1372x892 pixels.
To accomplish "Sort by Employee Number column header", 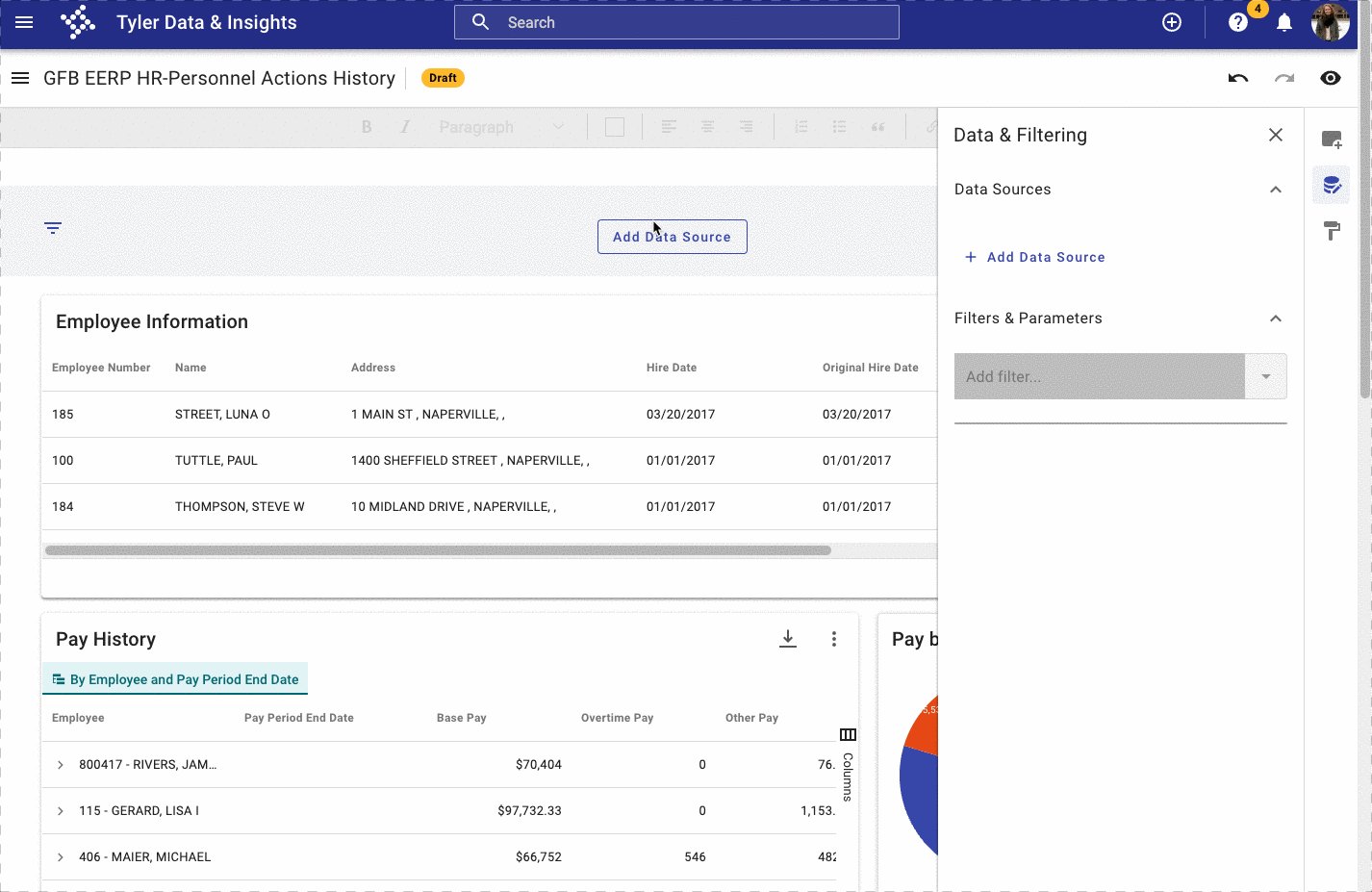I will coord(101,368).
